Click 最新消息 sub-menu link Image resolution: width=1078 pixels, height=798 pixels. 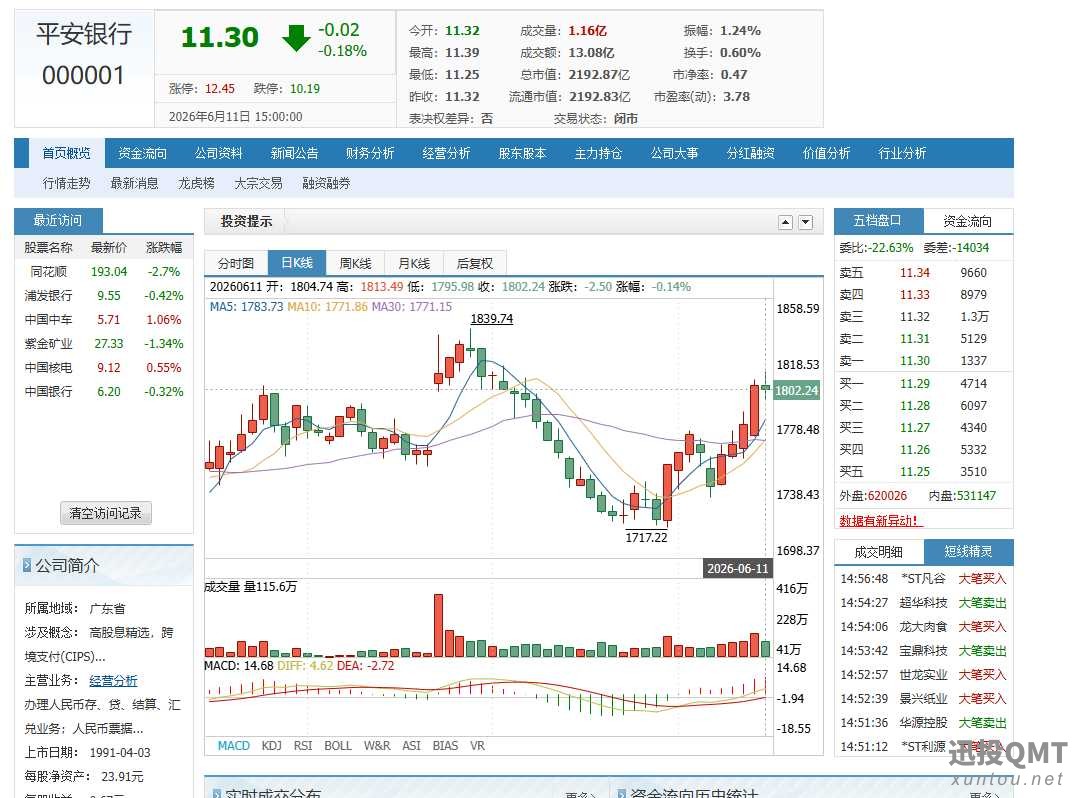pos(134,183)
